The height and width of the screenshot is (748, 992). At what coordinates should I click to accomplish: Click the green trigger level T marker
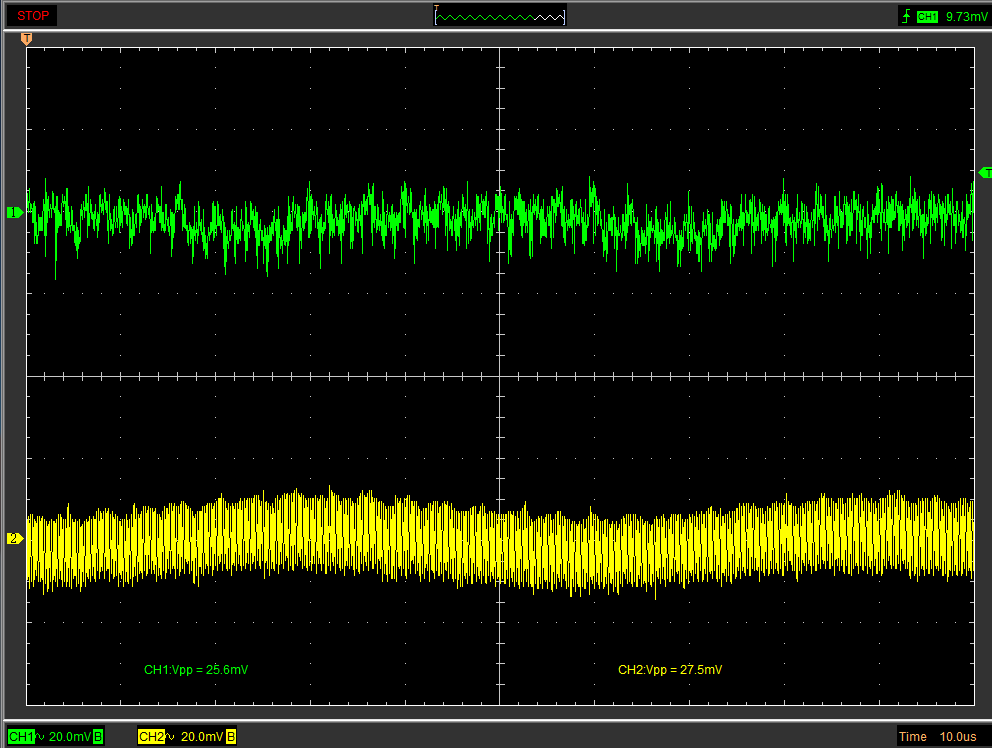(x=983, y=173)
